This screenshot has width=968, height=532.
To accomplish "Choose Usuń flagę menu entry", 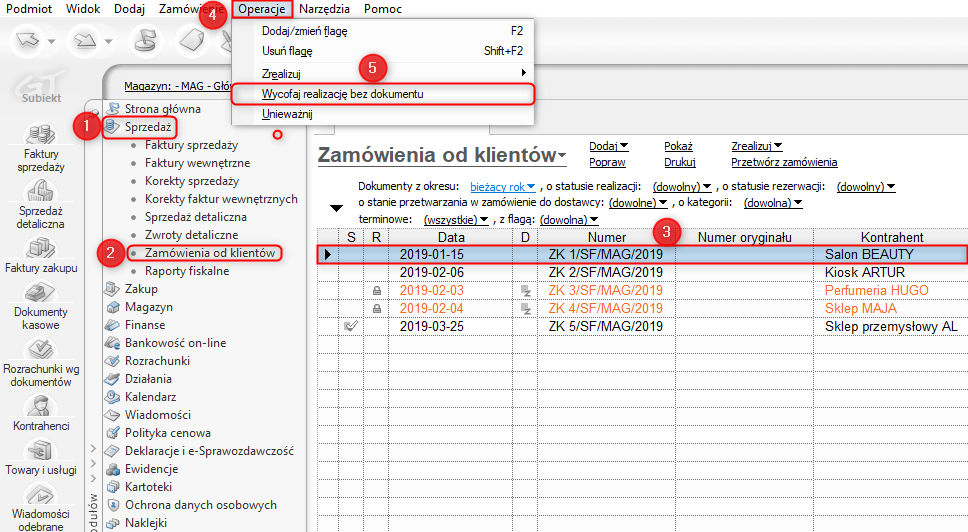I will [x=383, y=51].
